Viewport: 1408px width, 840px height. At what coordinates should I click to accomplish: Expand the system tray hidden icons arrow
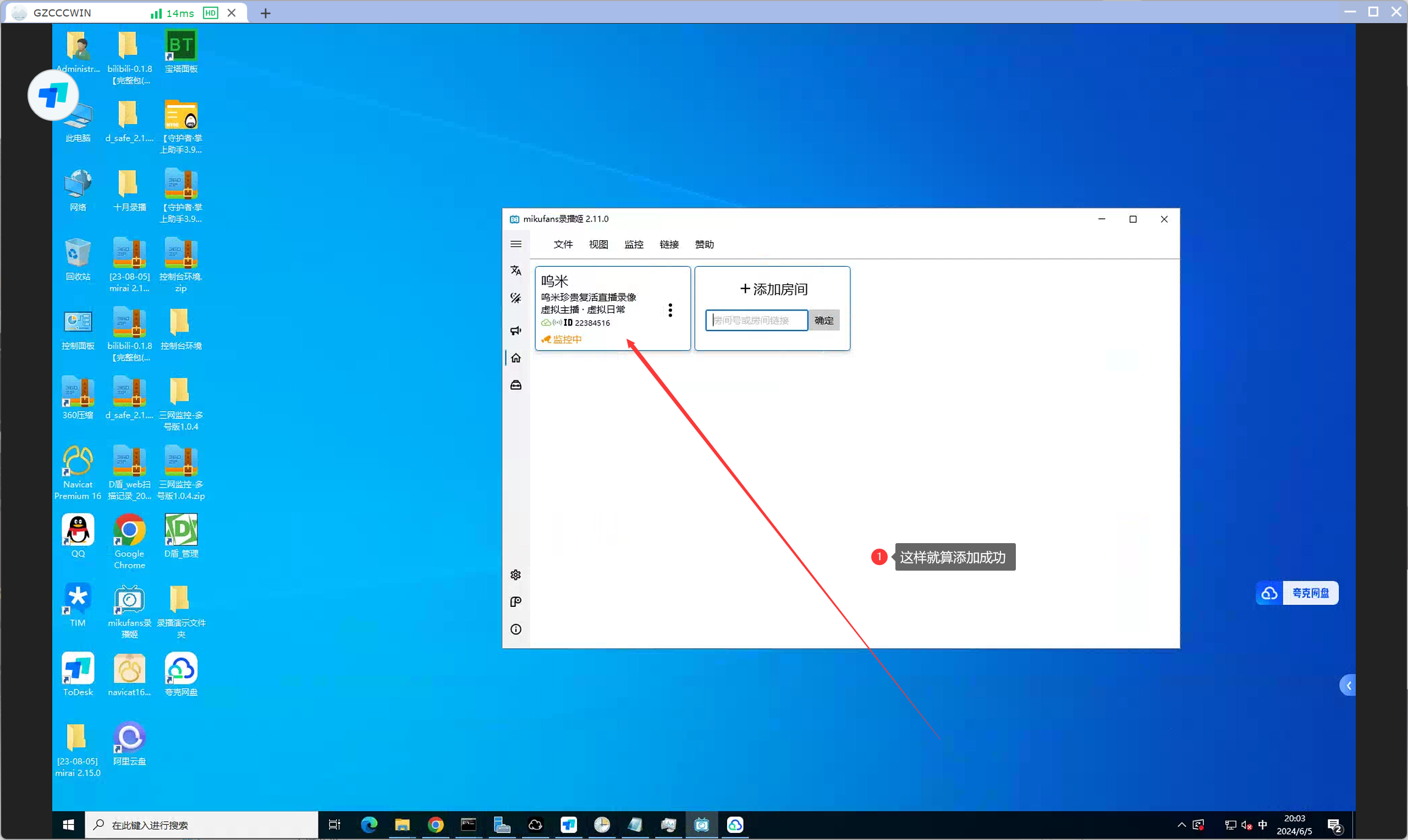[x=1181, y=825]
